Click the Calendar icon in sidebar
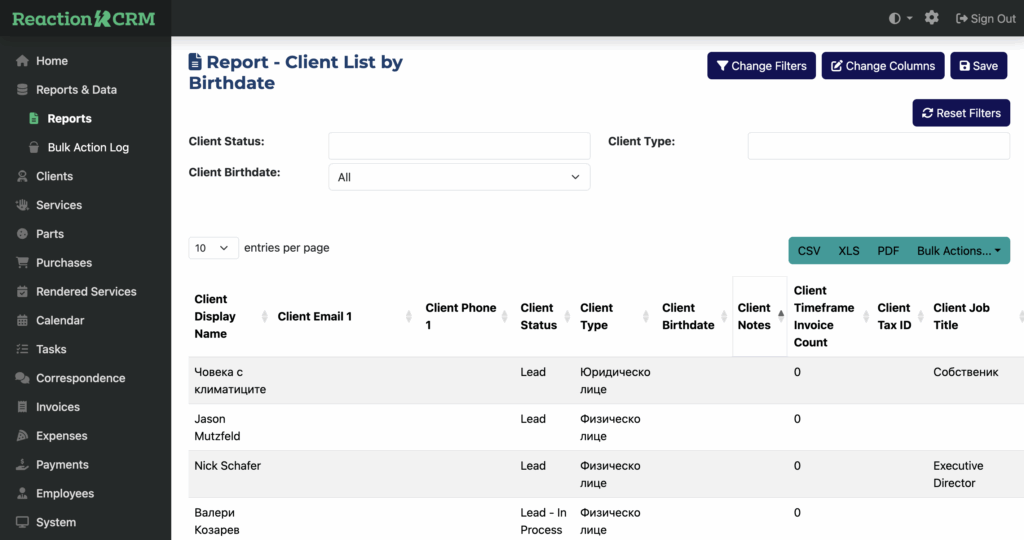 [x=23, y=321]
